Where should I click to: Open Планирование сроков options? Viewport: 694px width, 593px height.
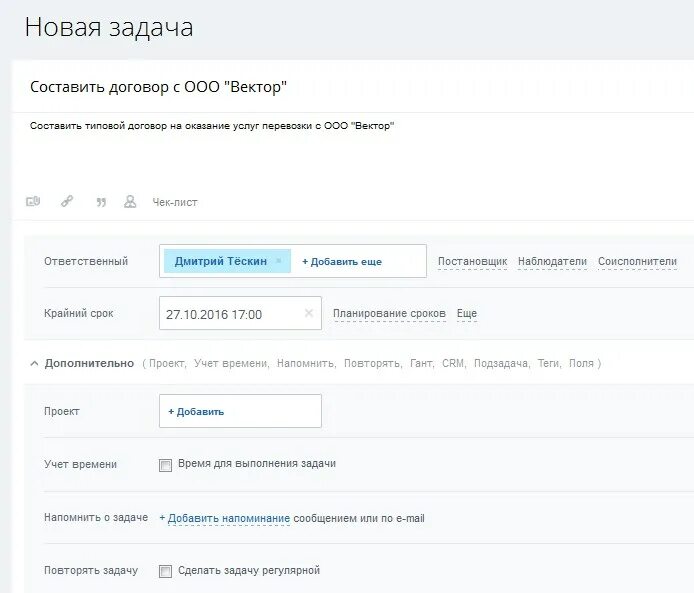pyautogui.click(x=389, y=313)
